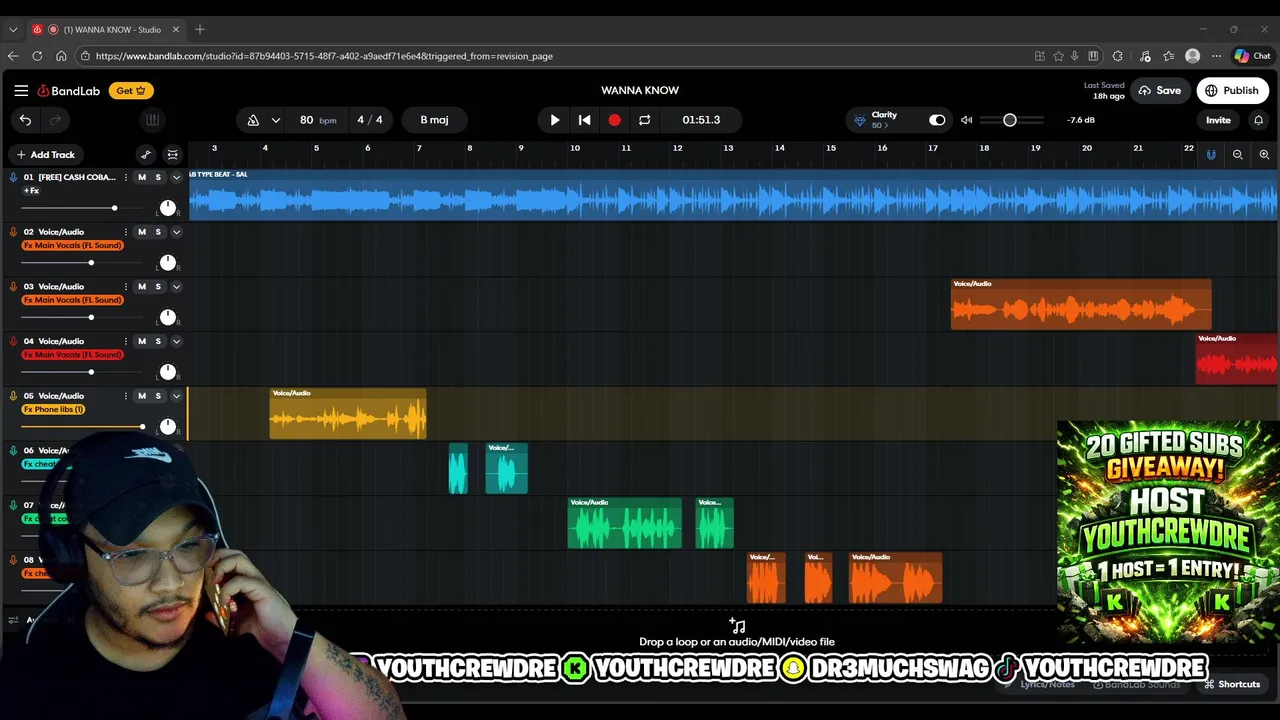Click the master volume speaker icon

coord(966,120)
